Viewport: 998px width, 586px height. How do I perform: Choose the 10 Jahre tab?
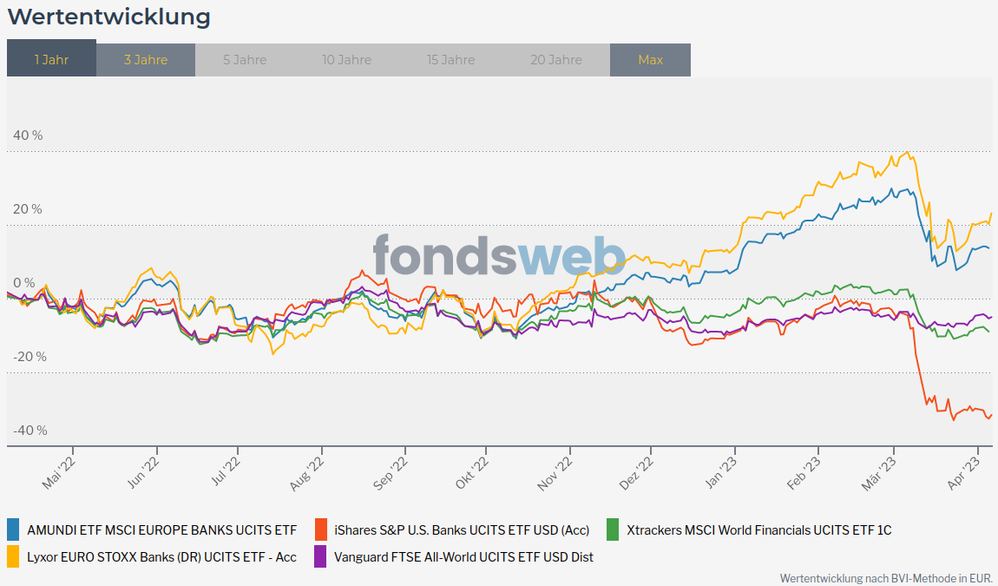pyautogui.click(x=346, y=60)
